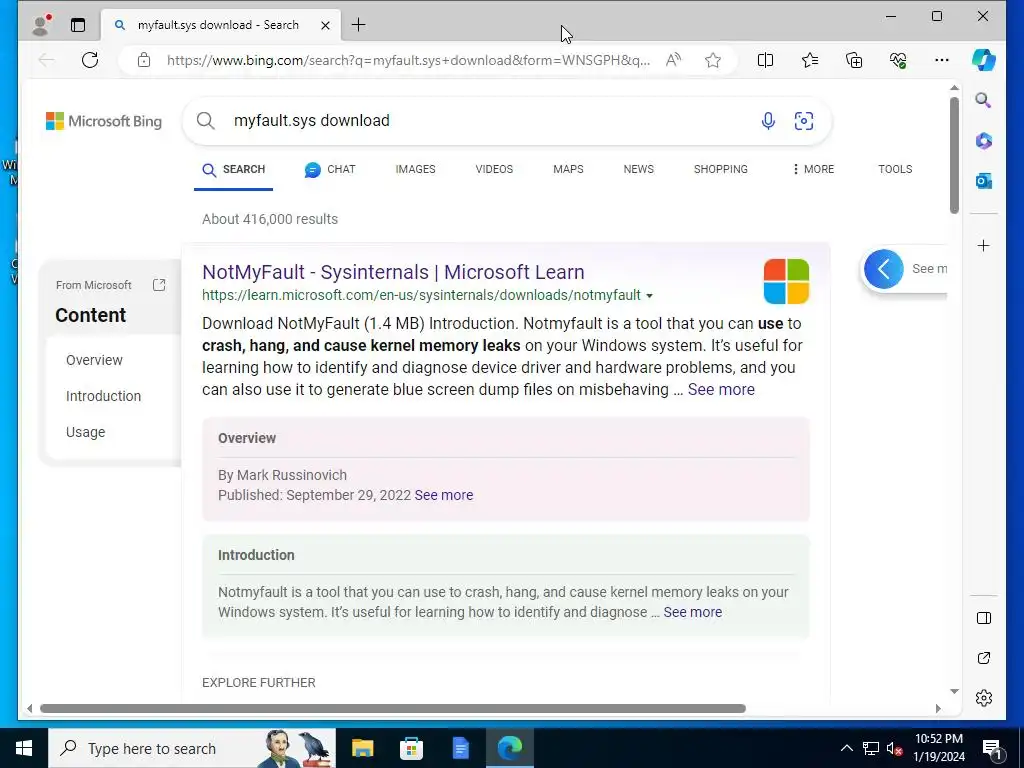
Task: Open NotMyFault - Sysinternals result link
Action: 393,272
